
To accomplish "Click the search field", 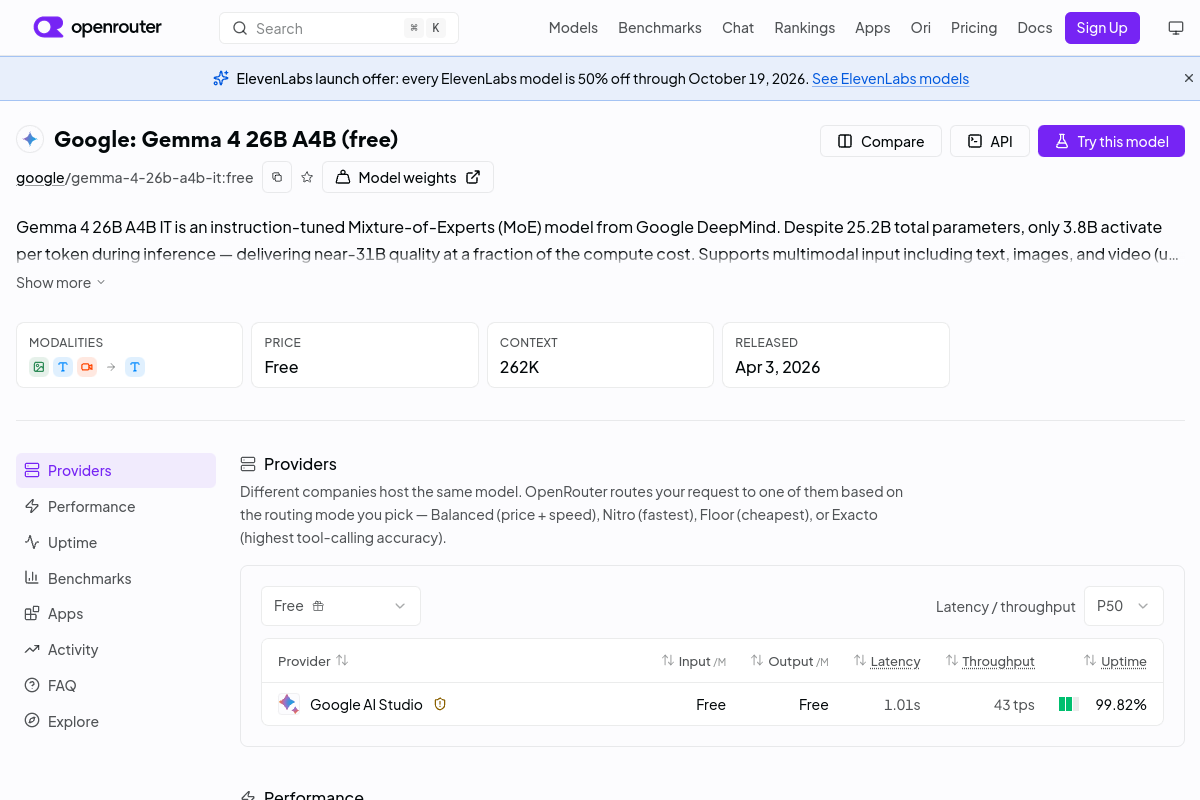I will (x=339, y=28).
